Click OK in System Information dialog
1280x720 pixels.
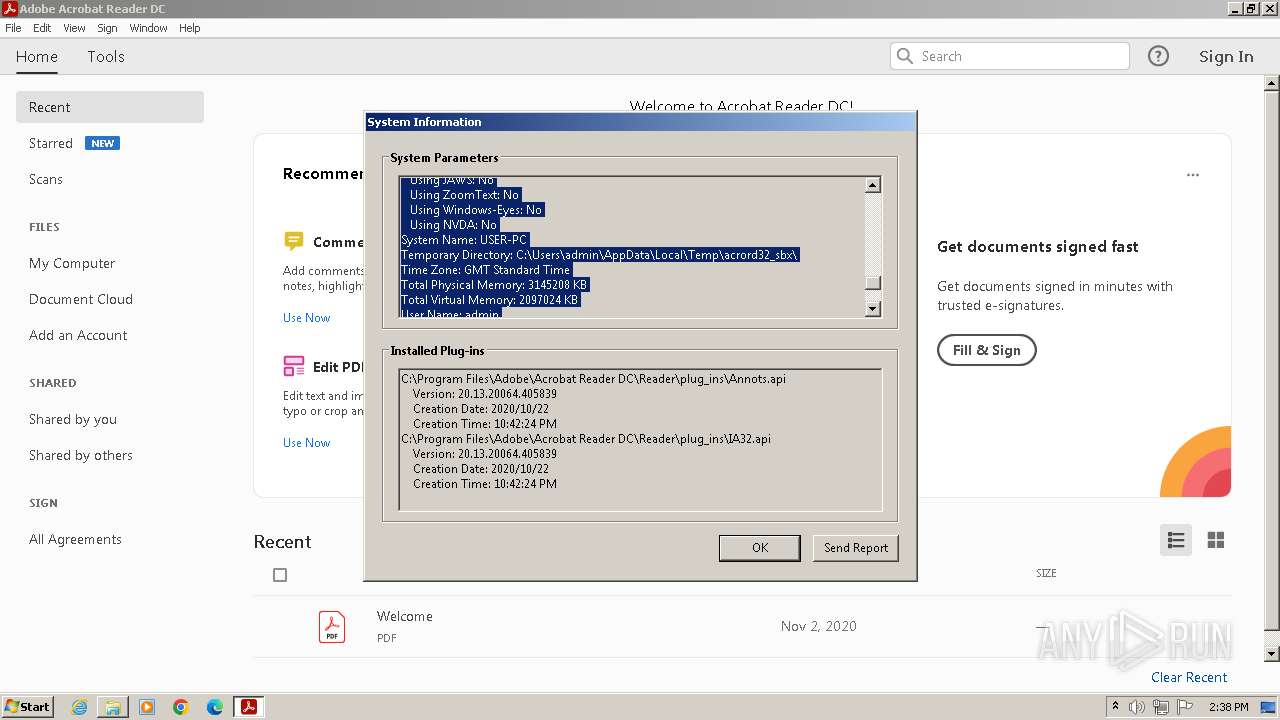coord(760,548)
